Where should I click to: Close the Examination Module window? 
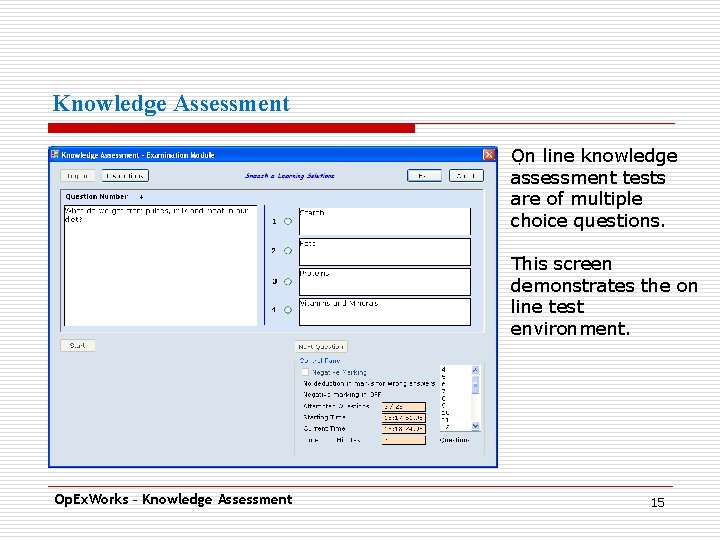(x=489, y=155)
